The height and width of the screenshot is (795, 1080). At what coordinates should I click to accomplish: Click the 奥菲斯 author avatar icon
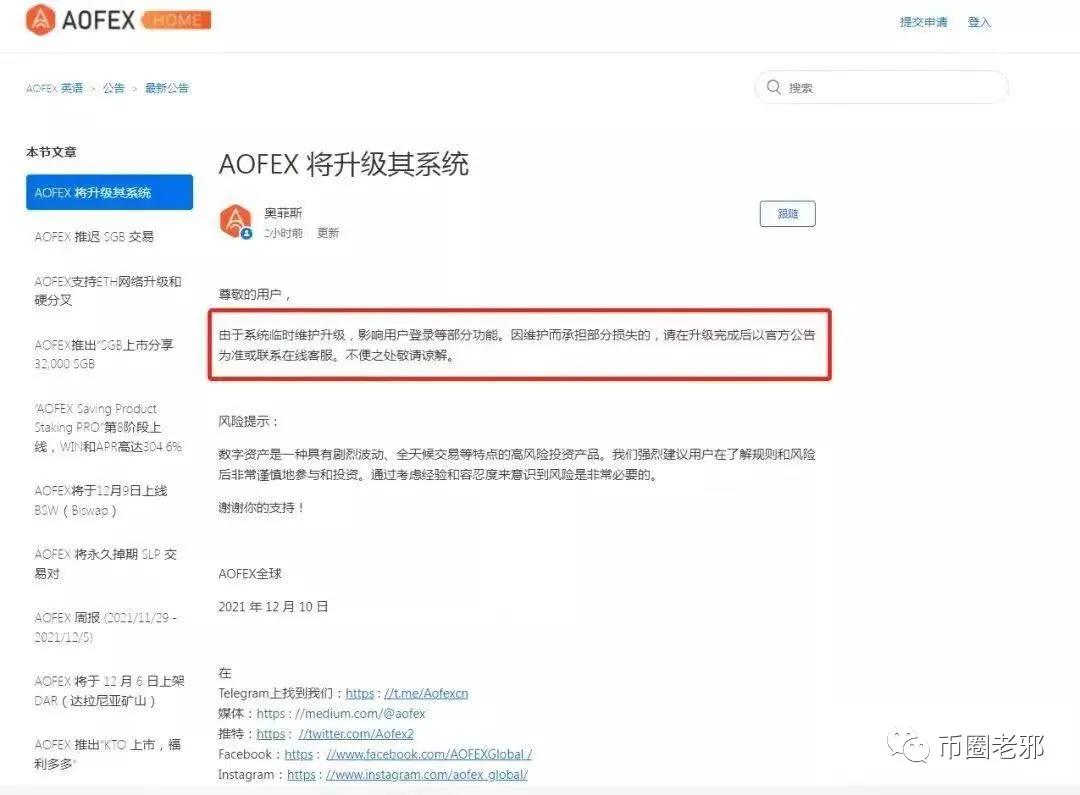(234, 222)
